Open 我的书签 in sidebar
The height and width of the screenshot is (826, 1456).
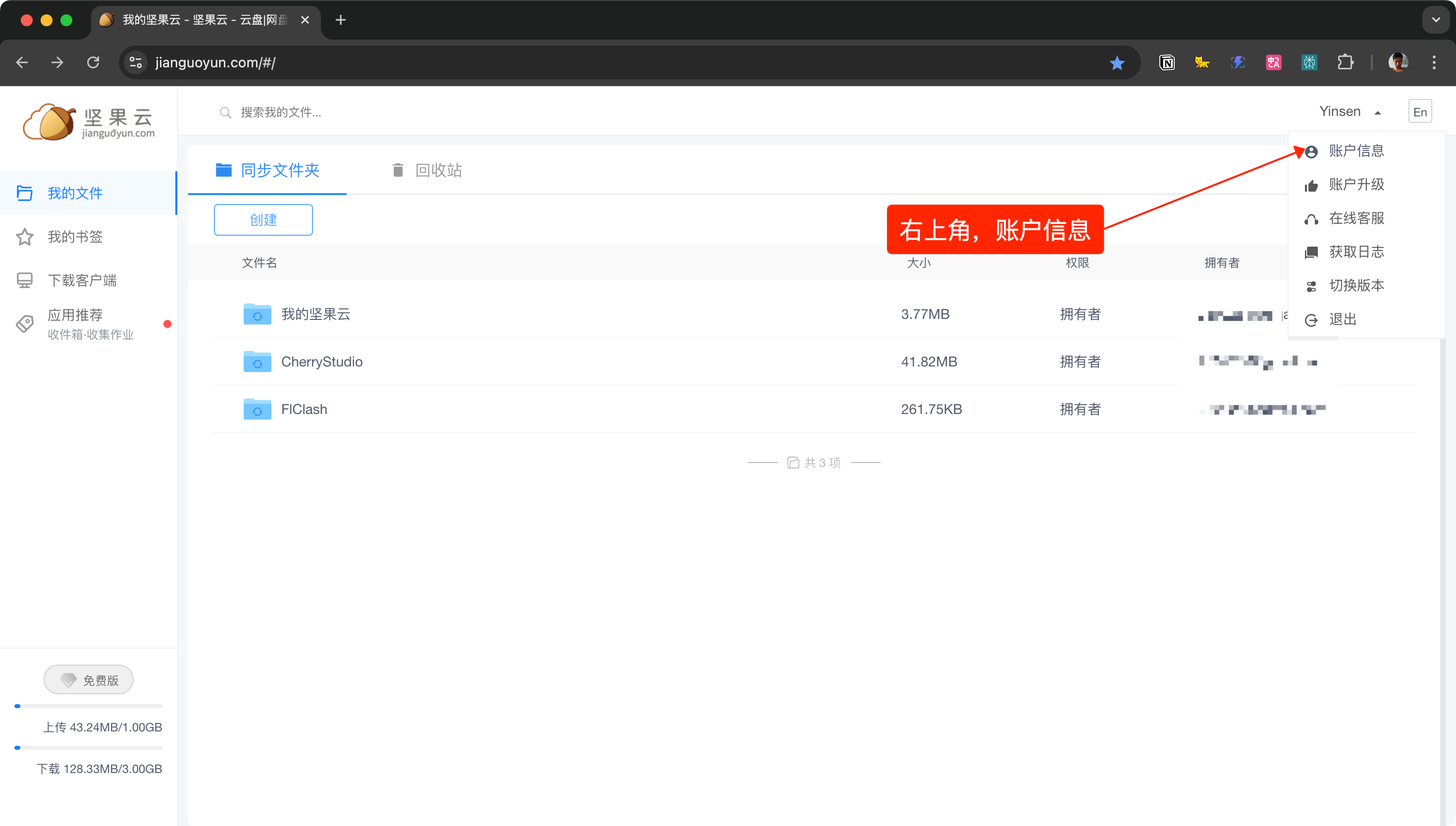click(75, 237)
